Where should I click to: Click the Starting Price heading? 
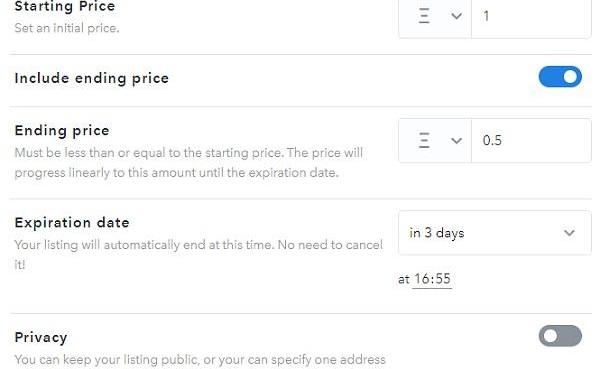[65, 6]
